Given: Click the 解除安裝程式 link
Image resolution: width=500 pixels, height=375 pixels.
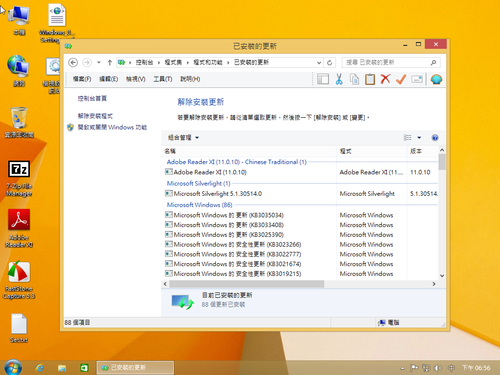Looking at the screenshot, I should (x=95, y=116).
